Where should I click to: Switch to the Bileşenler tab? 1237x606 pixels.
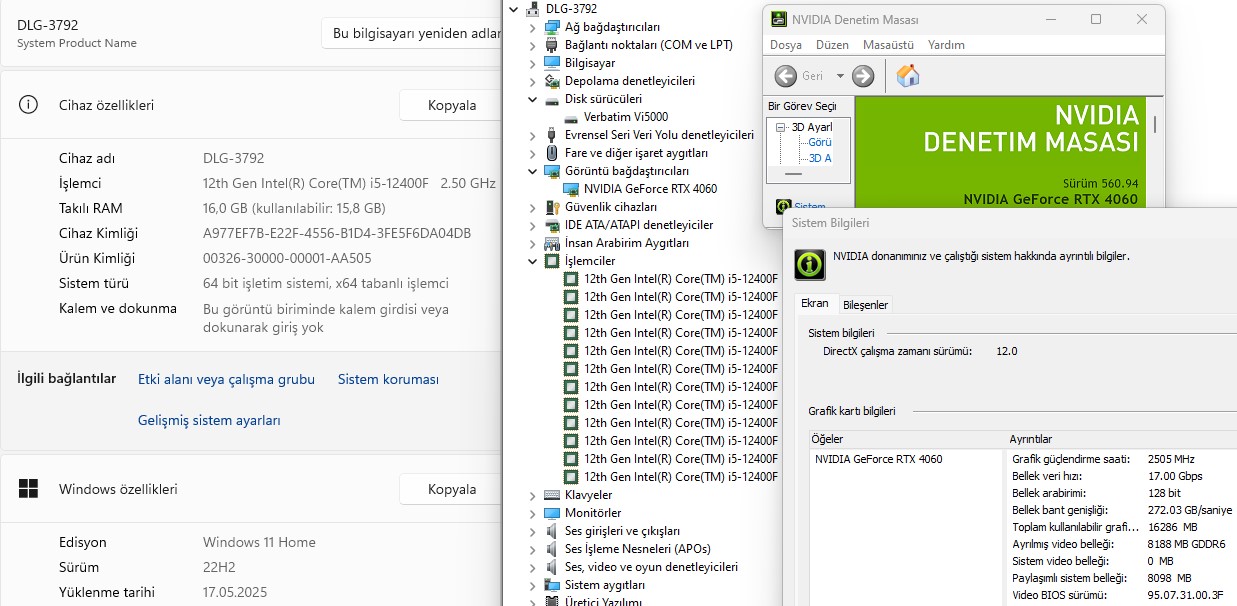(x=865, y=305)
